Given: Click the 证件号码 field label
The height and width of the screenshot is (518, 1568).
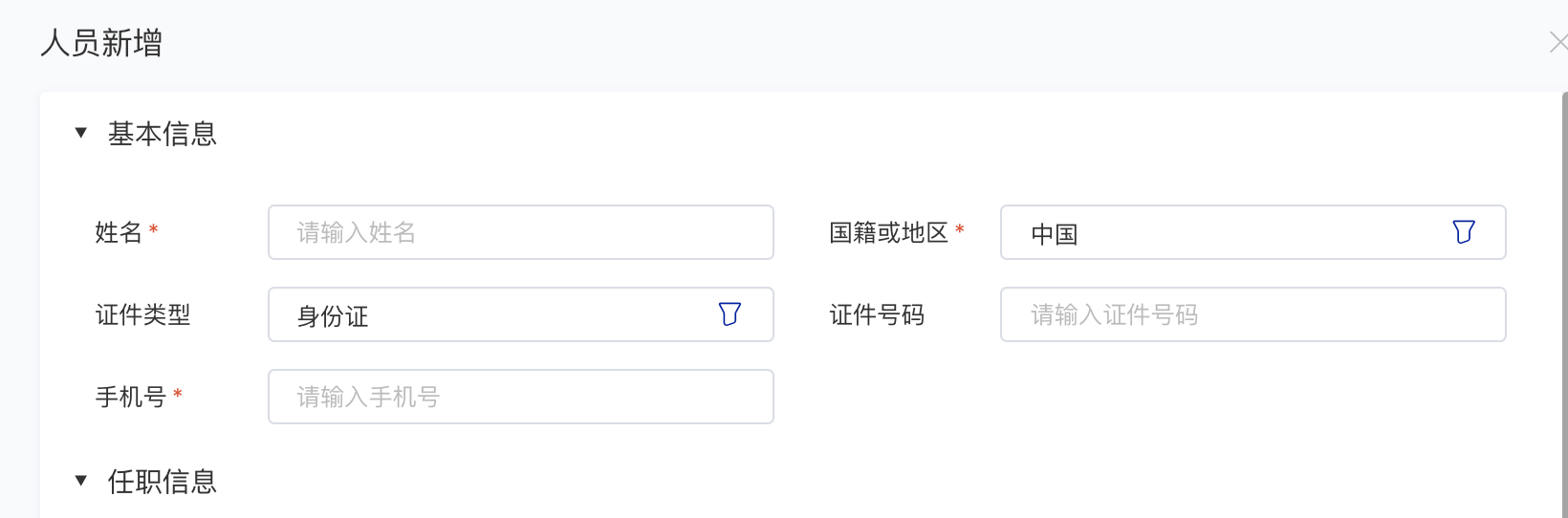Looking at the screenshot, I should click(877, 314).
